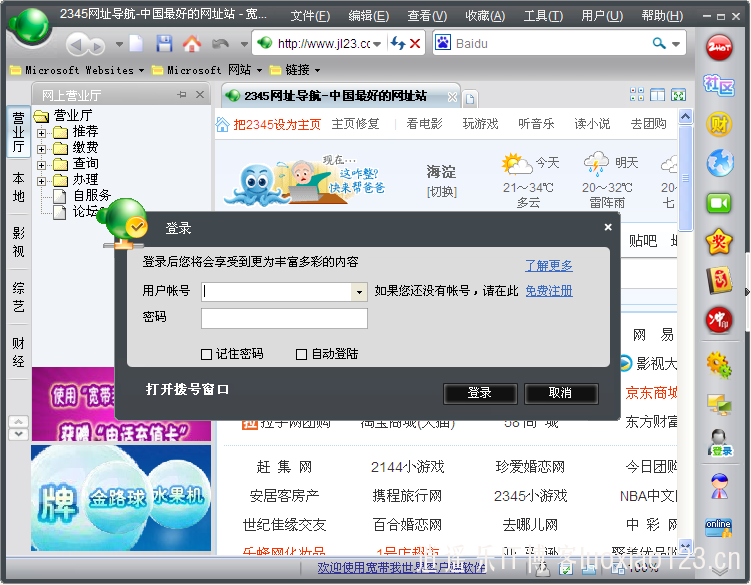Click the back navigation arrow
751x585 pixels.
[76, 46]
